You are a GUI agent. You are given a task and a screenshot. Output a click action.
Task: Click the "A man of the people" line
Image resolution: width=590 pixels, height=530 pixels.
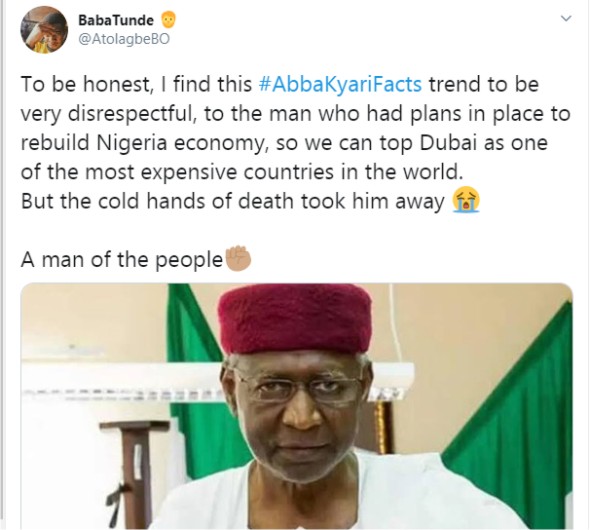click(x=122, y=260)
